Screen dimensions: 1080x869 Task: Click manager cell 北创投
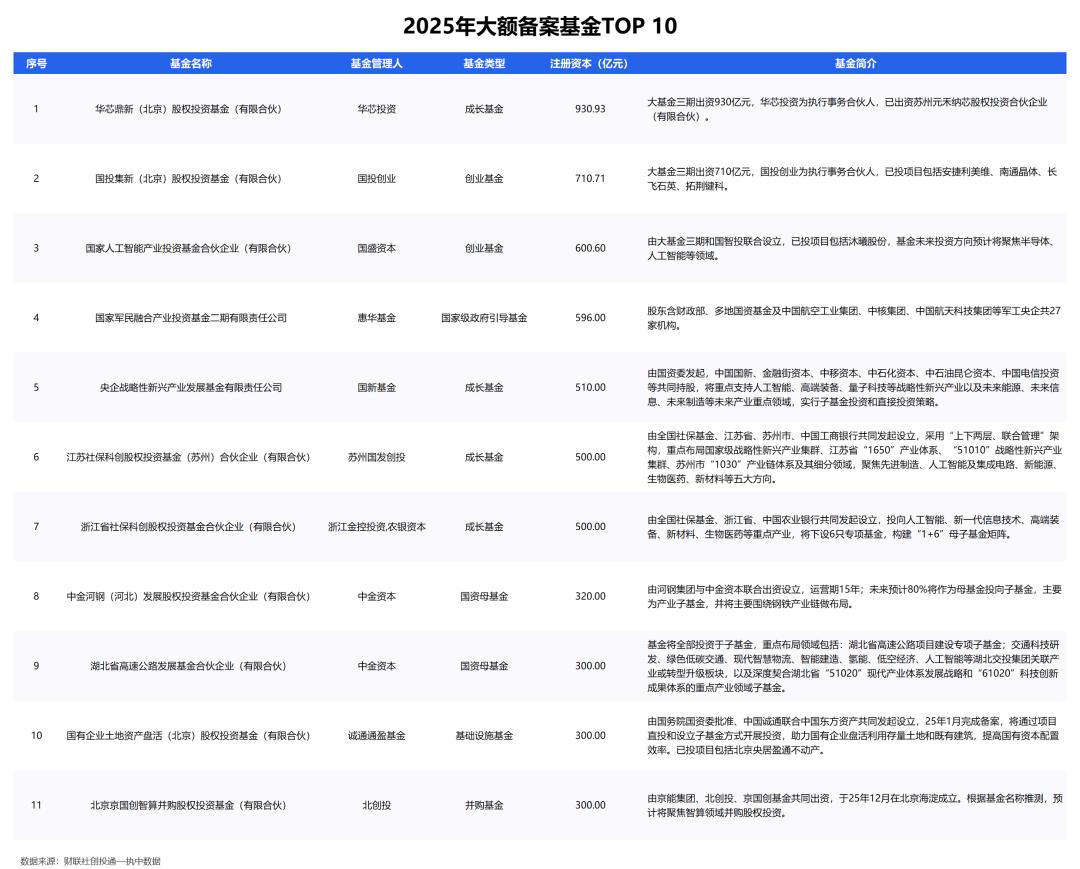[376, 805]
